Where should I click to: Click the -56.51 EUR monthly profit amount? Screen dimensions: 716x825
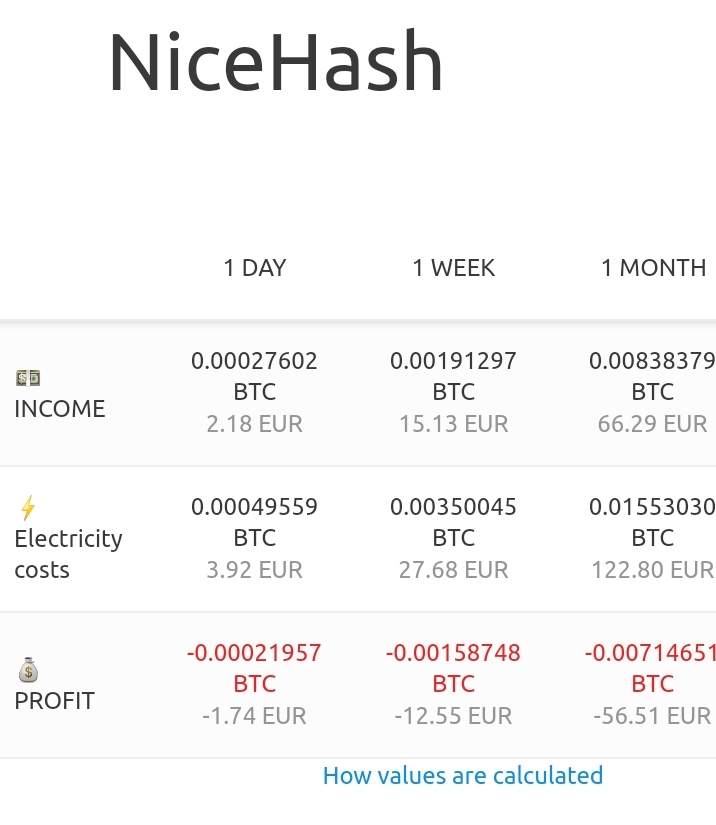652,716
